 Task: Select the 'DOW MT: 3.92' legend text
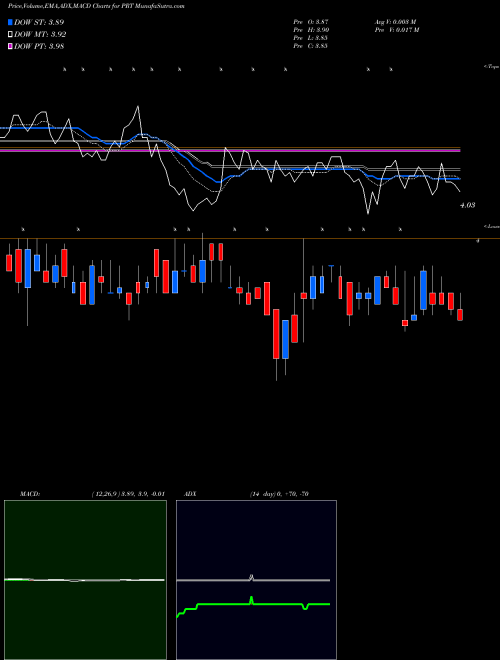tap(40, 35)
